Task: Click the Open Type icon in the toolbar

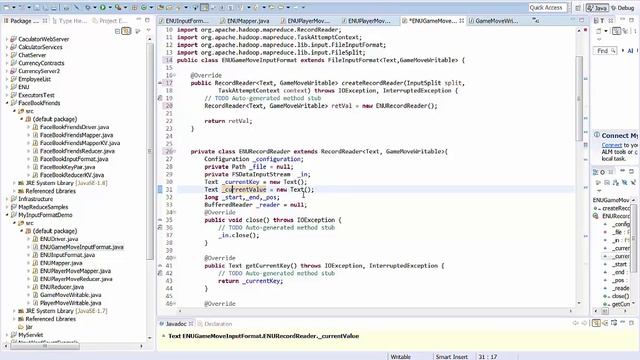Action: [x=160, y=7]
